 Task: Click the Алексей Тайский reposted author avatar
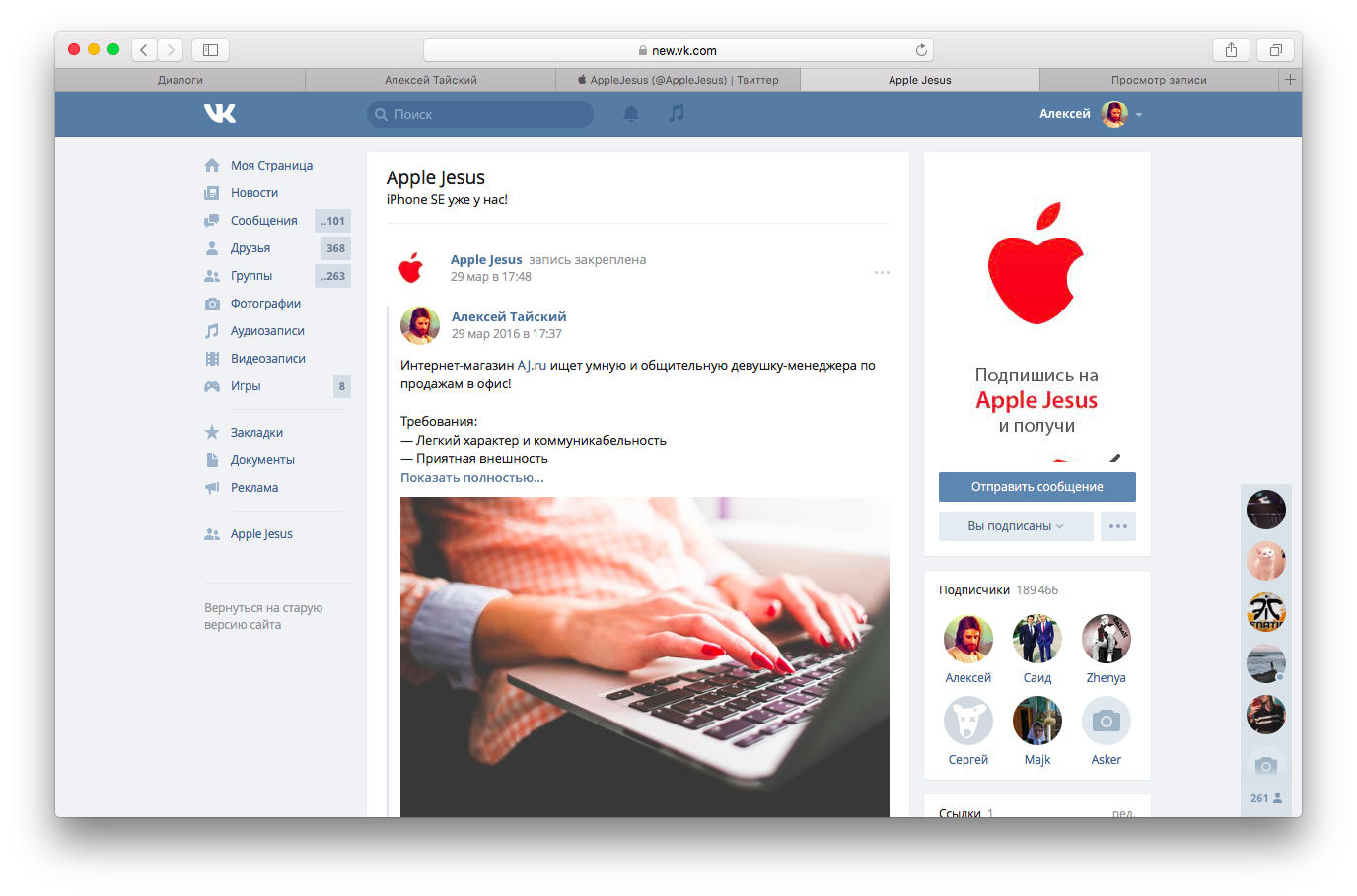[x=420, y=325]
